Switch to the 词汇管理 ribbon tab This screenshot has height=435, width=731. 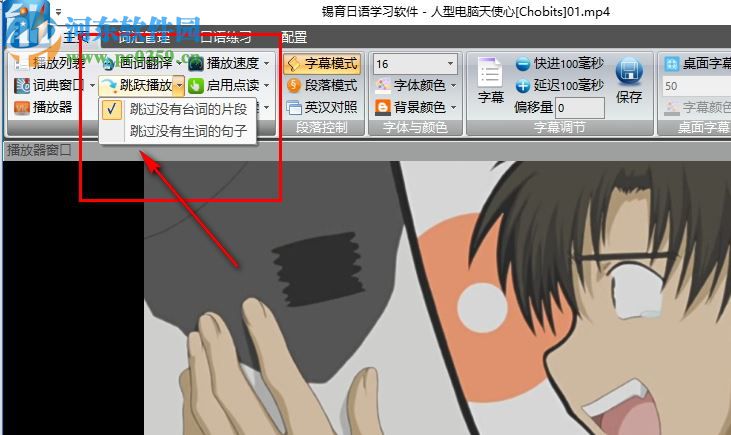pyautogui.click(x=143, y=37)
